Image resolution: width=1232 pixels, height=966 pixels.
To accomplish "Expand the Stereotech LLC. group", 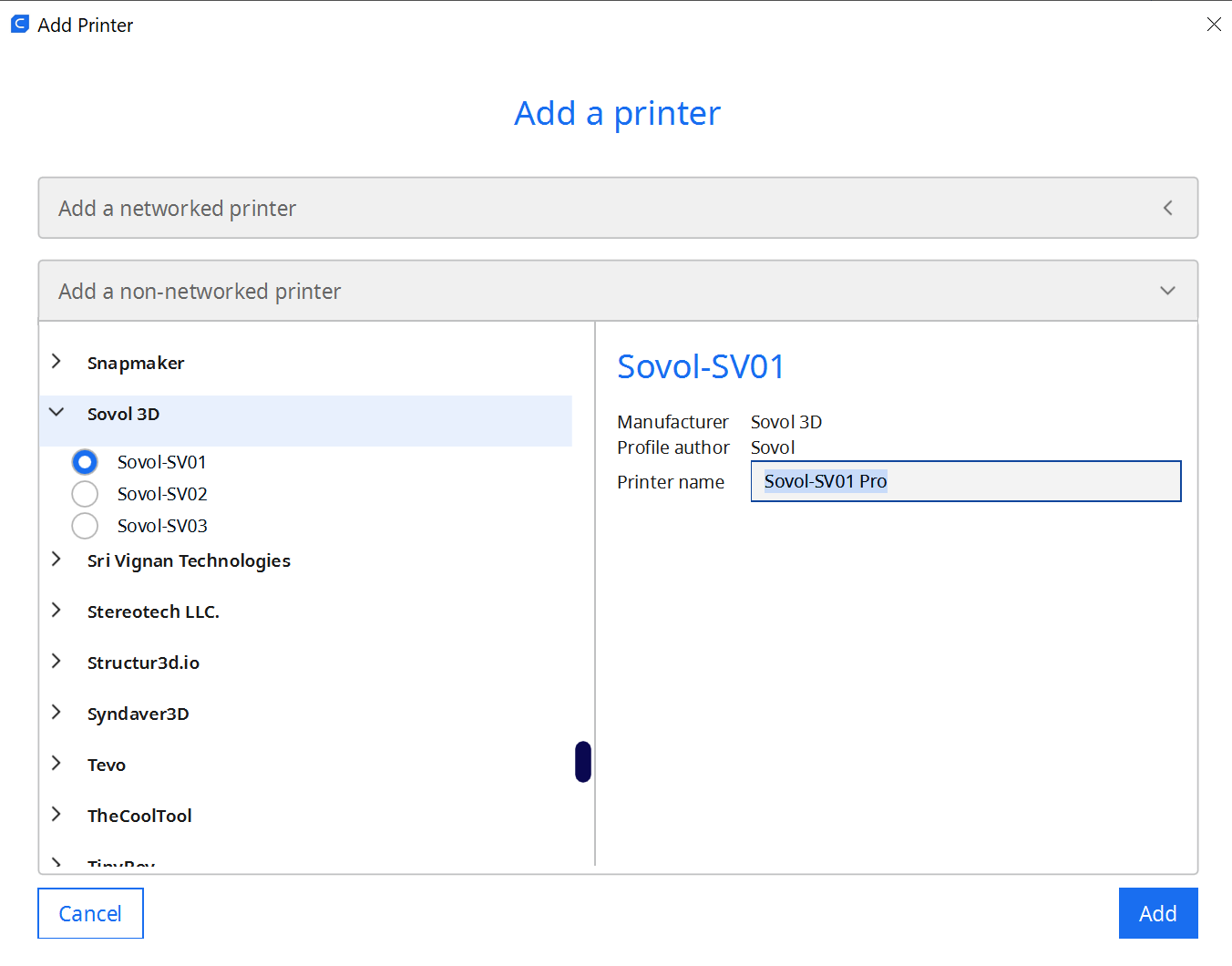I will (56, 611).
